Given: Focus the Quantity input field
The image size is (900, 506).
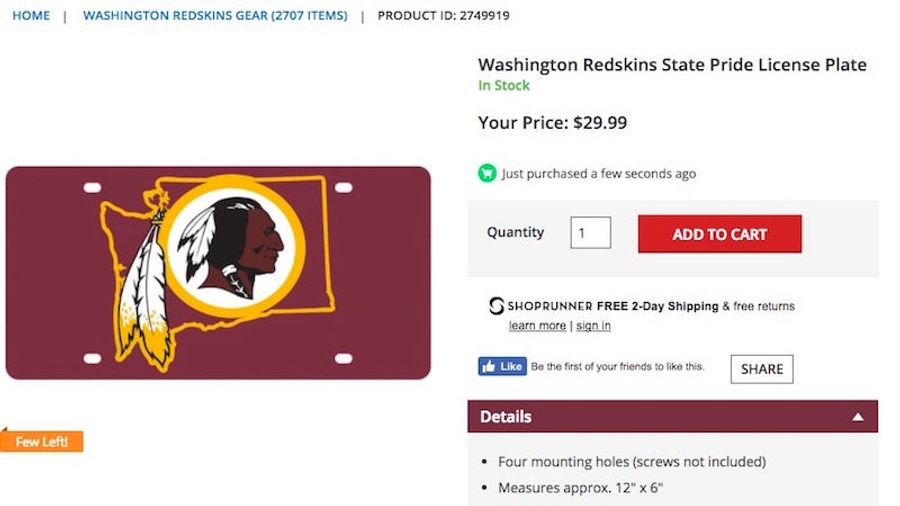Looking at the screenshot, I should (591, 233).
